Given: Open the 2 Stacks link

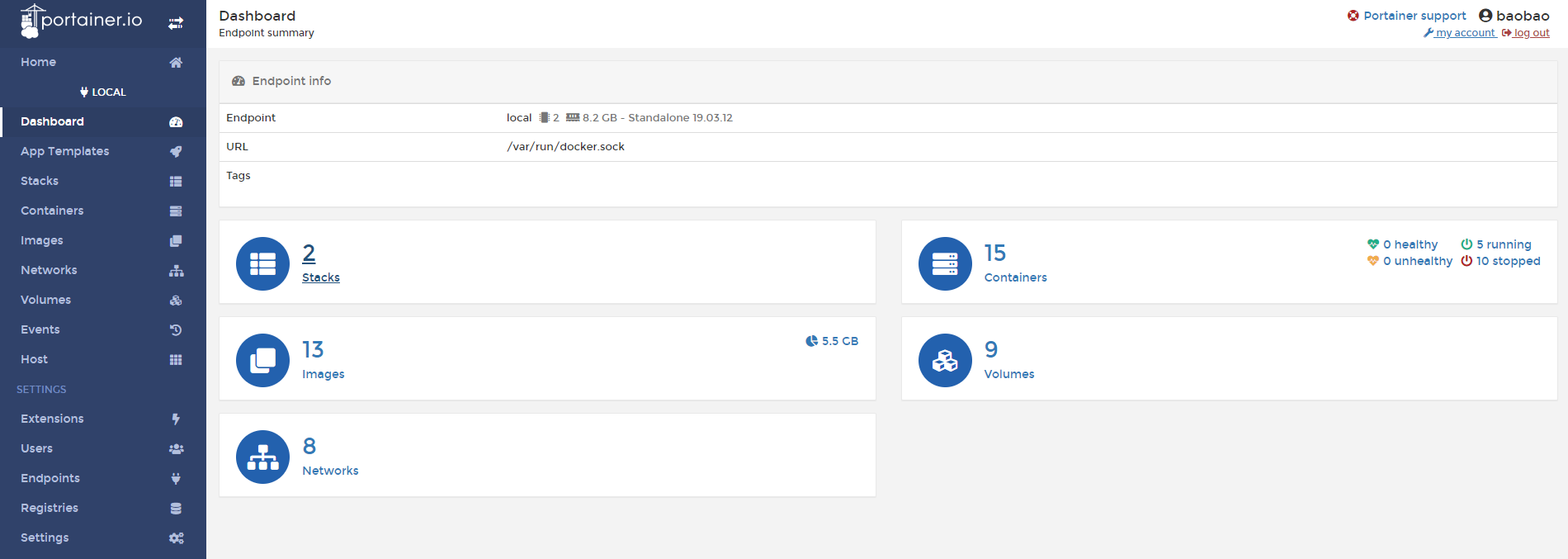Looking at the screenshot, I should click(x=321, y=263).
